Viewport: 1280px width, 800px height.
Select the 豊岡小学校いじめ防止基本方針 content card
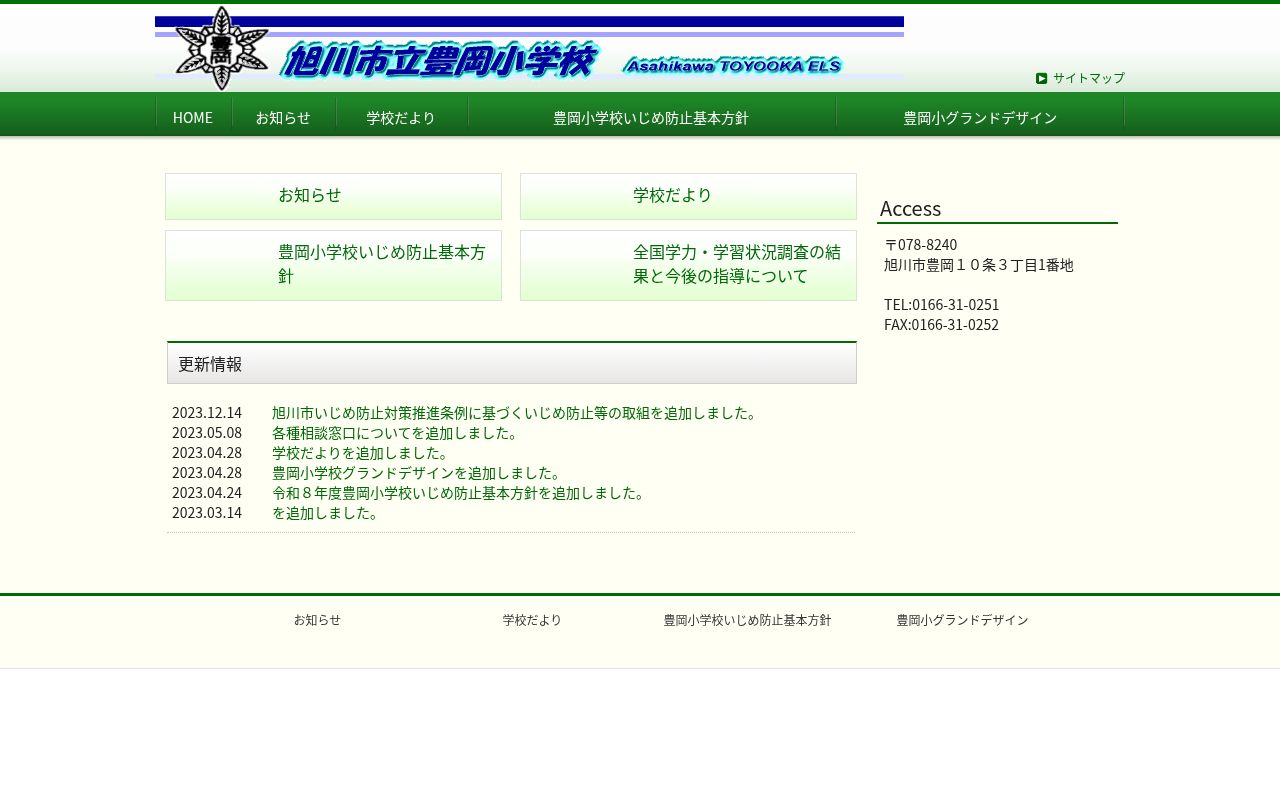(333, 265)
